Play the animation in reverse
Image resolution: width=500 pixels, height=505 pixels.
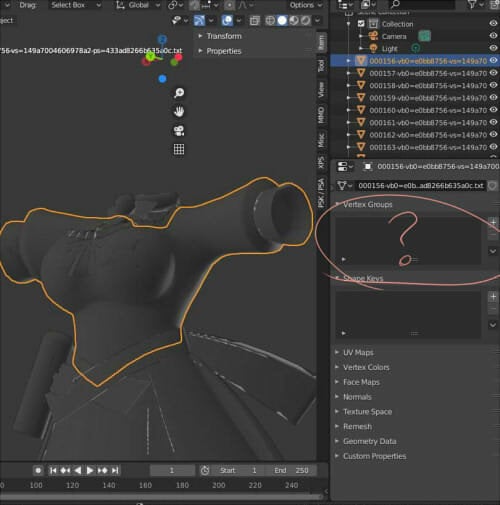78,470
